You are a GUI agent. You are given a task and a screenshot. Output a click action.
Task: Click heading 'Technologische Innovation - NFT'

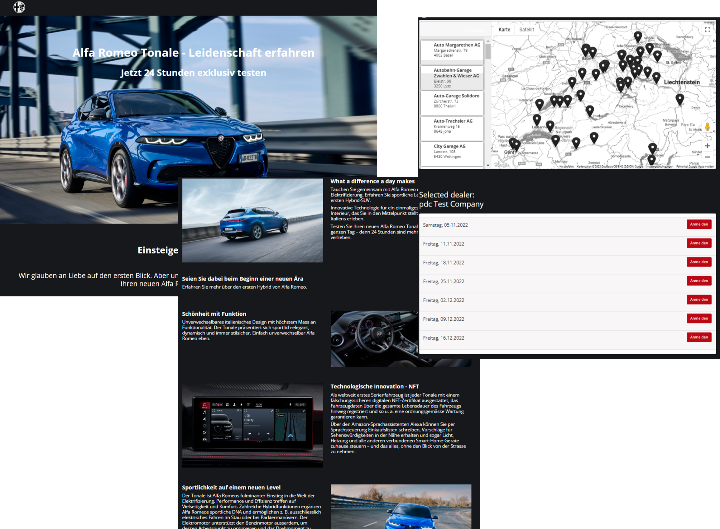click(x=375, y=387)
